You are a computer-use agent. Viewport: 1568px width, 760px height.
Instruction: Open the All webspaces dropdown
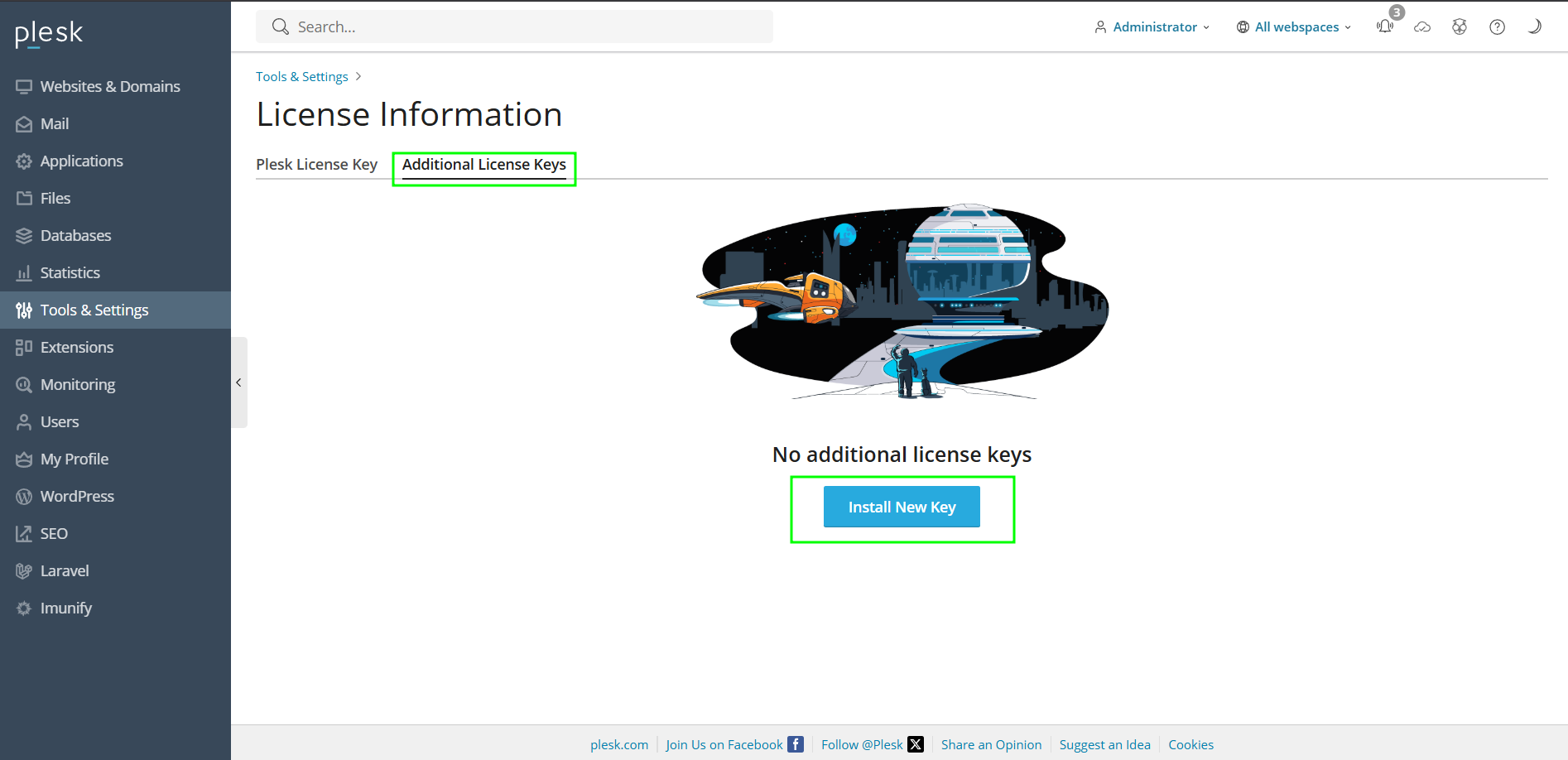(x=1294, y=27)
